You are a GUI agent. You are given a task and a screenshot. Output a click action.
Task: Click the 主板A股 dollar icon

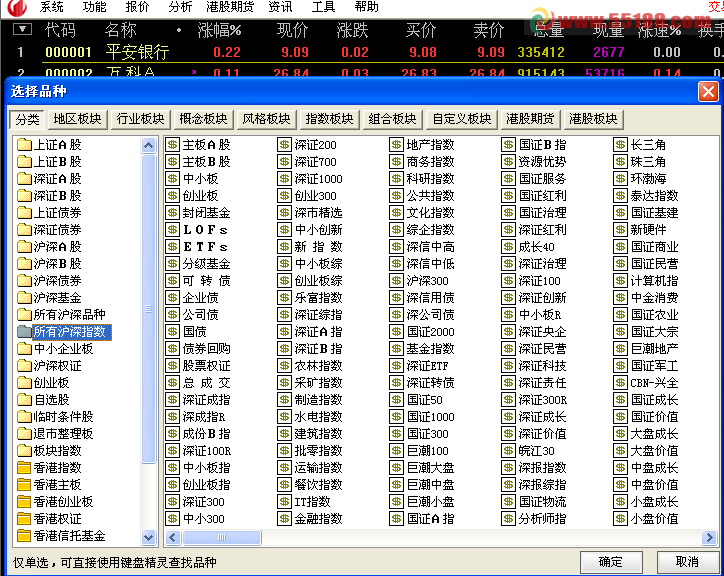pyautogui.click(x=172, y=145)
